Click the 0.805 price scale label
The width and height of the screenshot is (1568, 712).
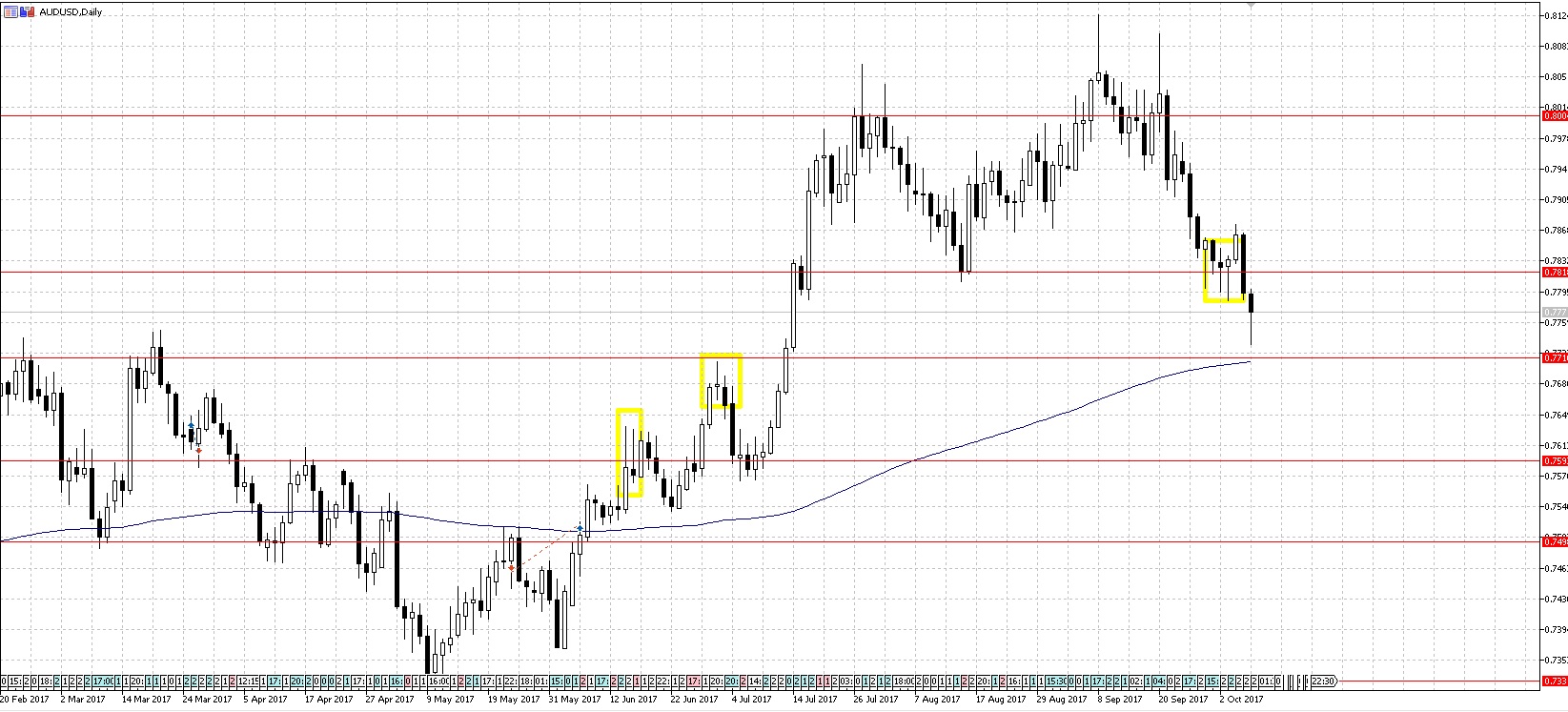pyautogui.click(x=1555, y=77)
